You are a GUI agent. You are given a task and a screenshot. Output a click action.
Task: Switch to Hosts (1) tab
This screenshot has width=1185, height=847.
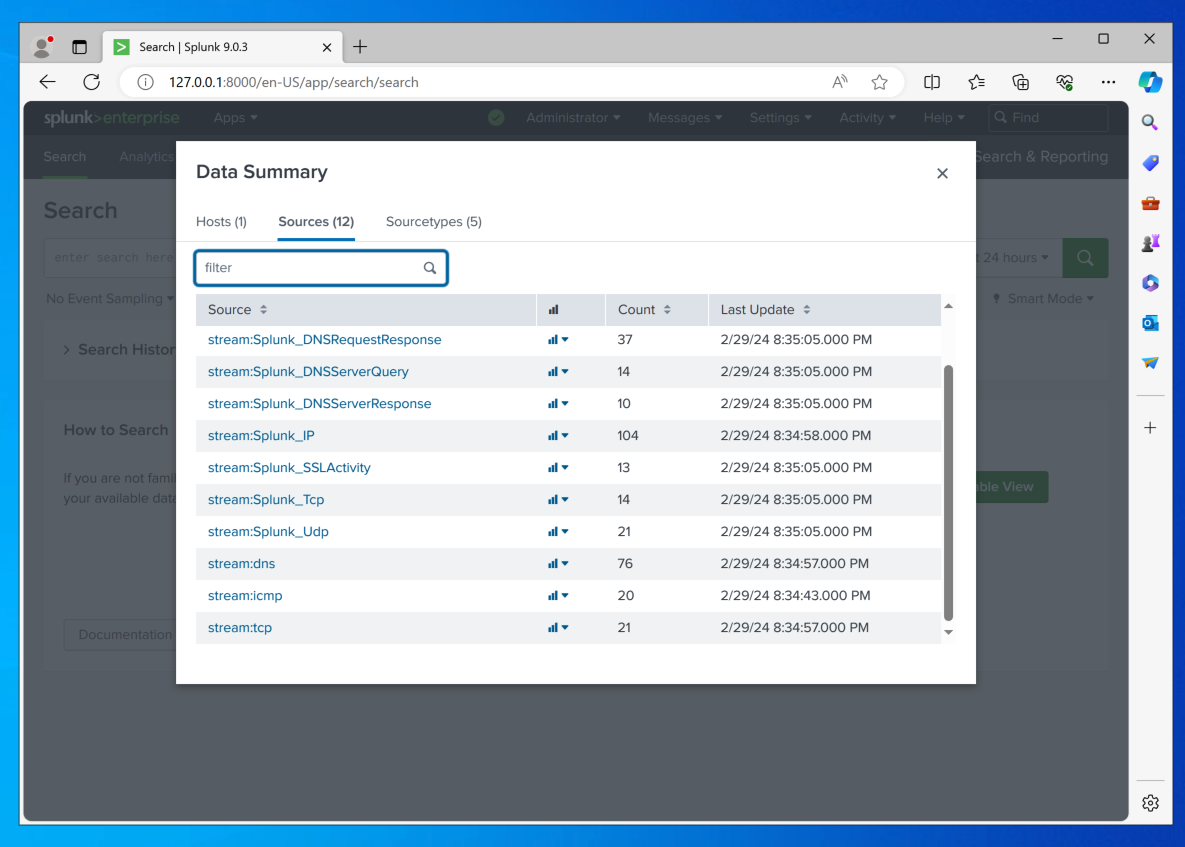click(221, 222)
